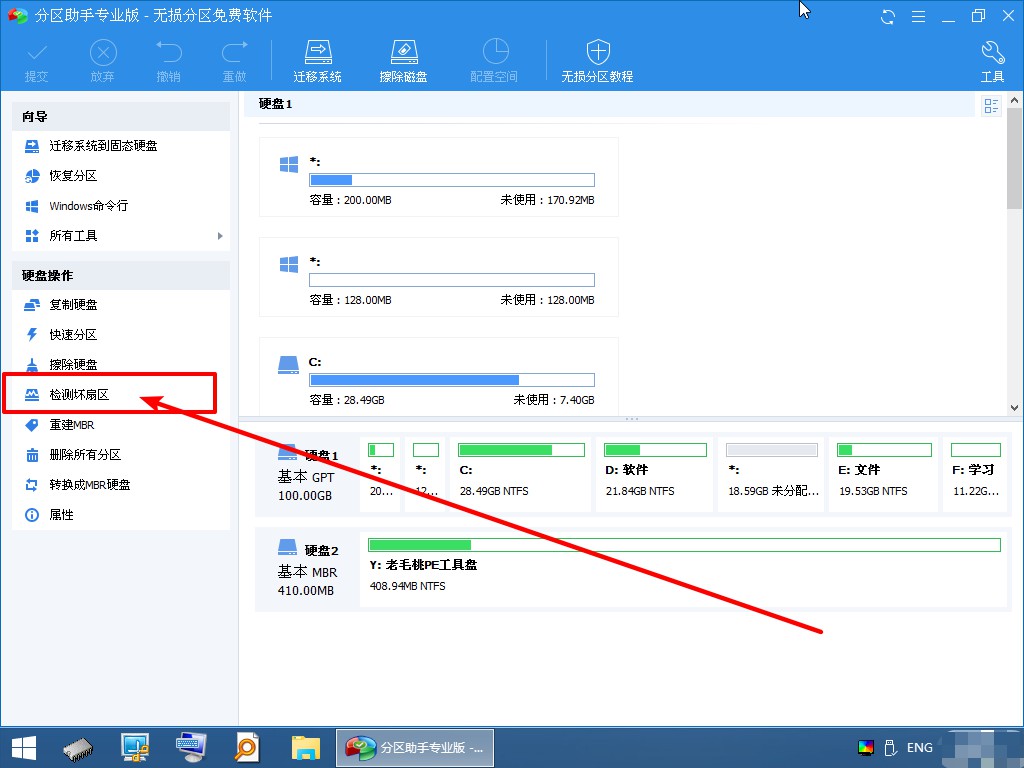Click the partition list scroll up arrow
The image size is (1024, 768).
coord(1014,101)
